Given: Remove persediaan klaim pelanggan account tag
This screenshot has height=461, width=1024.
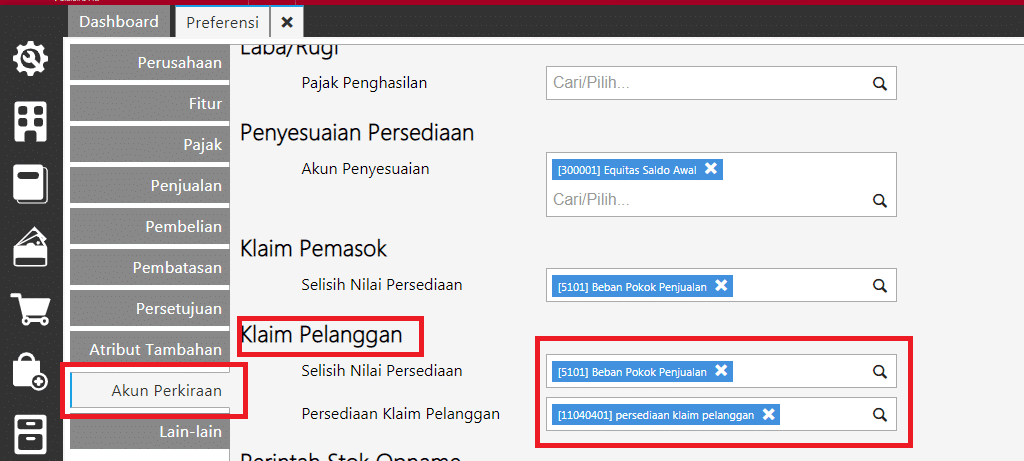Looking at the screenshot, I should [x=768, y=414].
